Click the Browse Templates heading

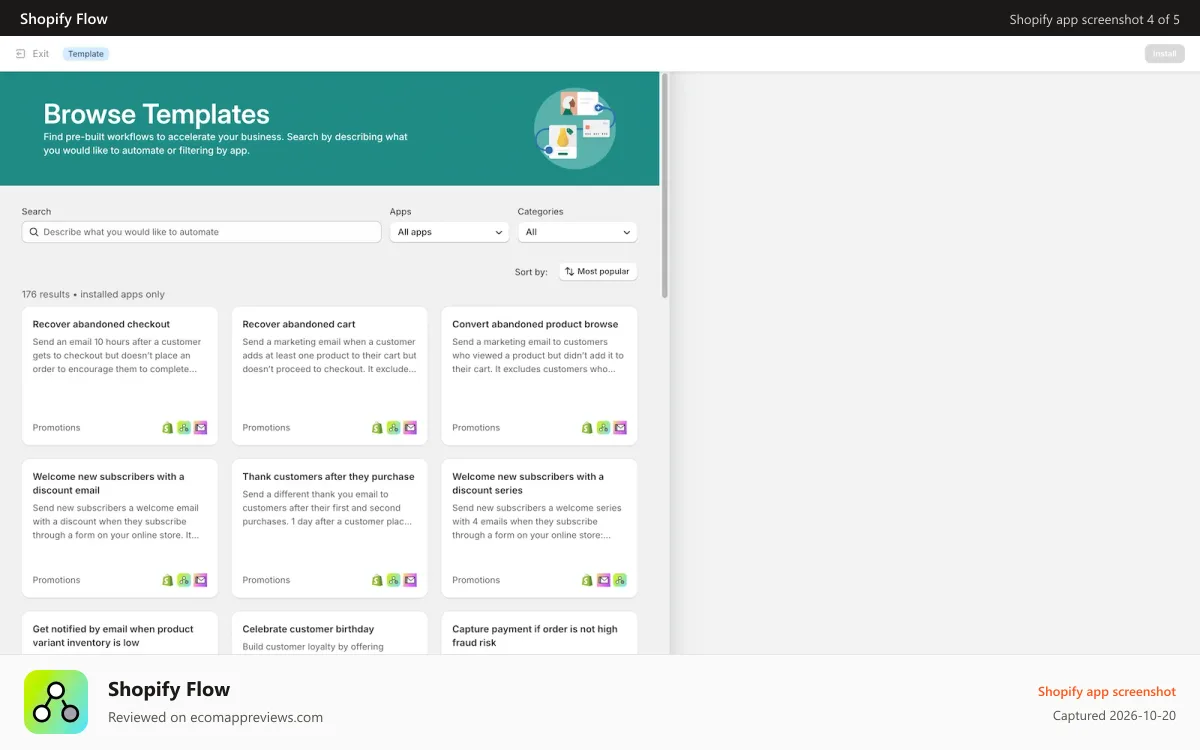[156, 114]
